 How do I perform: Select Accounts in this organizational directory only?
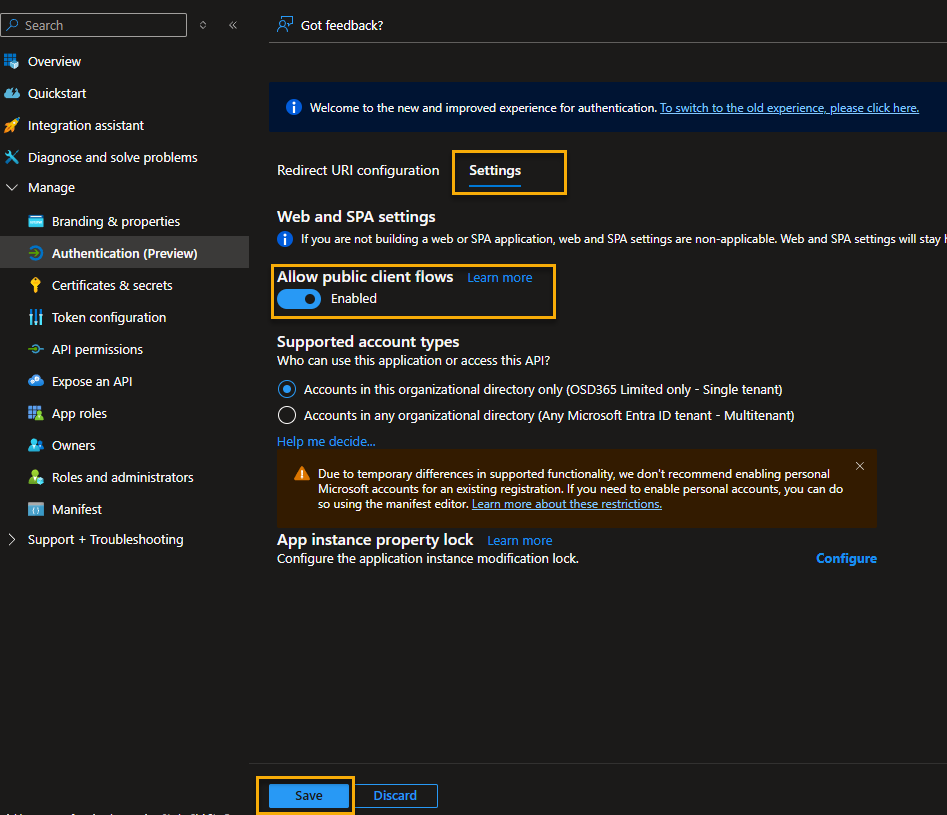[287, 389]
